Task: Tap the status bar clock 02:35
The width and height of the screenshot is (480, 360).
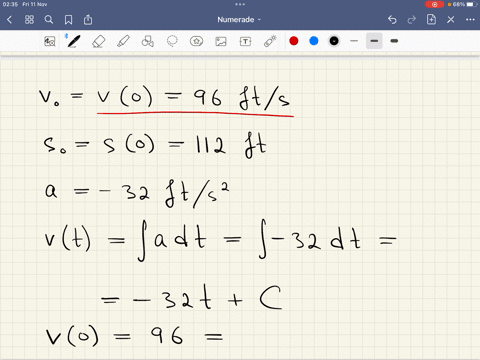Action: click(10, 4)
